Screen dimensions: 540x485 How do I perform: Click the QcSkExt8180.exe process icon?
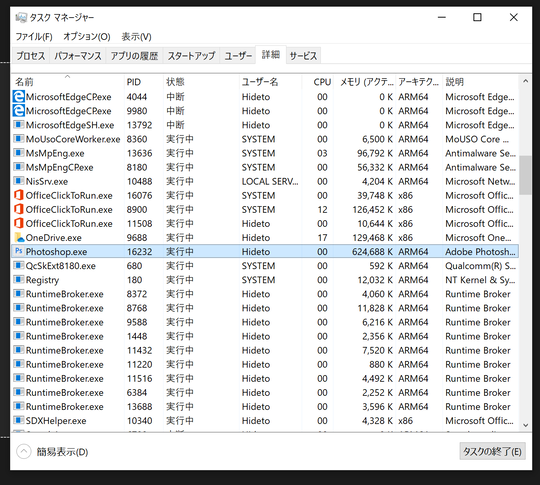[19, 265]
